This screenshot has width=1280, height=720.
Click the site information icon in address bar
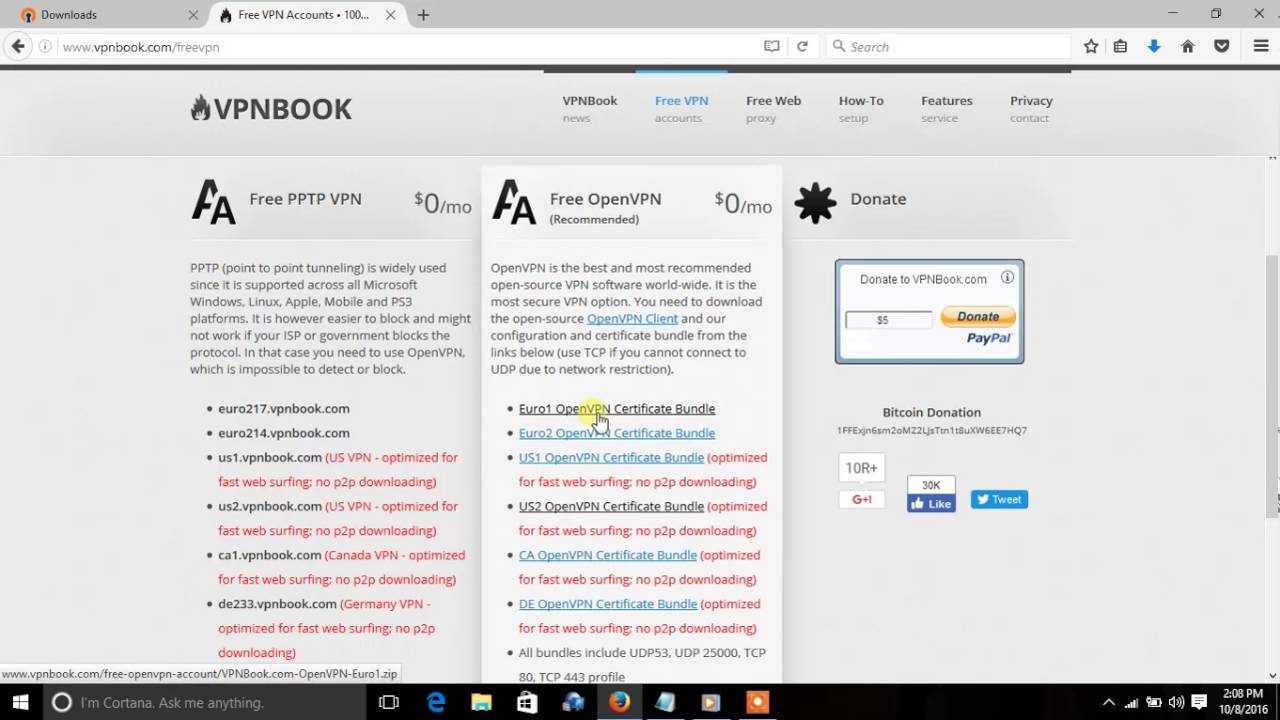click(45, 47)
